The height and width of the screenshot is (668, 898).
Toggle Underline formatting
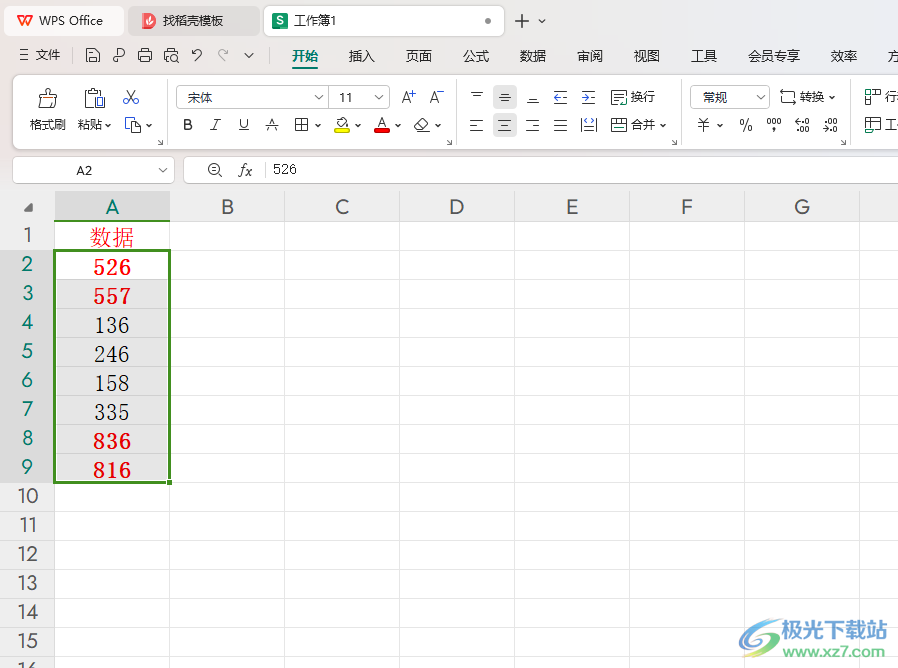pyautogui.click(x=244, y=125)
